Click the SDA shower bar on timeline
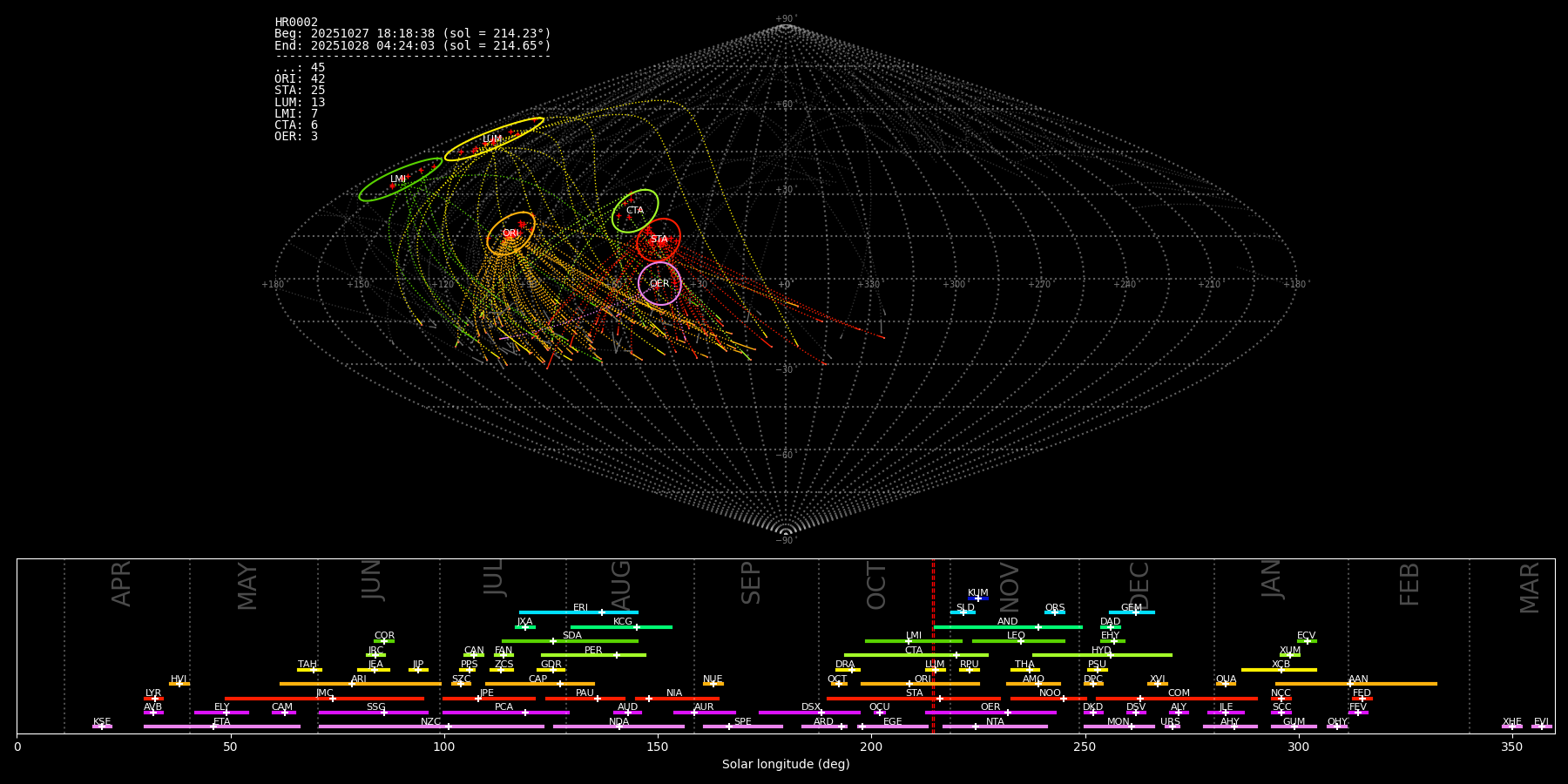This screenshot has height=784, width=1568. click(570, 641)
